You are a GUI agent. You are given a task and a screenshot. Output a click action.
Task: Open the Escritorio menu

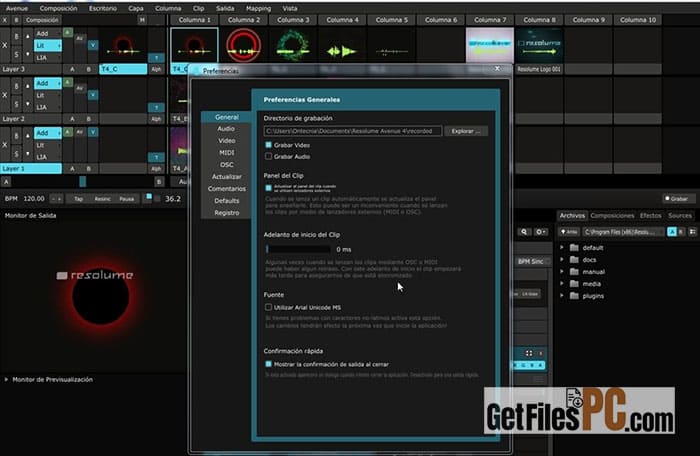[x=103, y=8]
